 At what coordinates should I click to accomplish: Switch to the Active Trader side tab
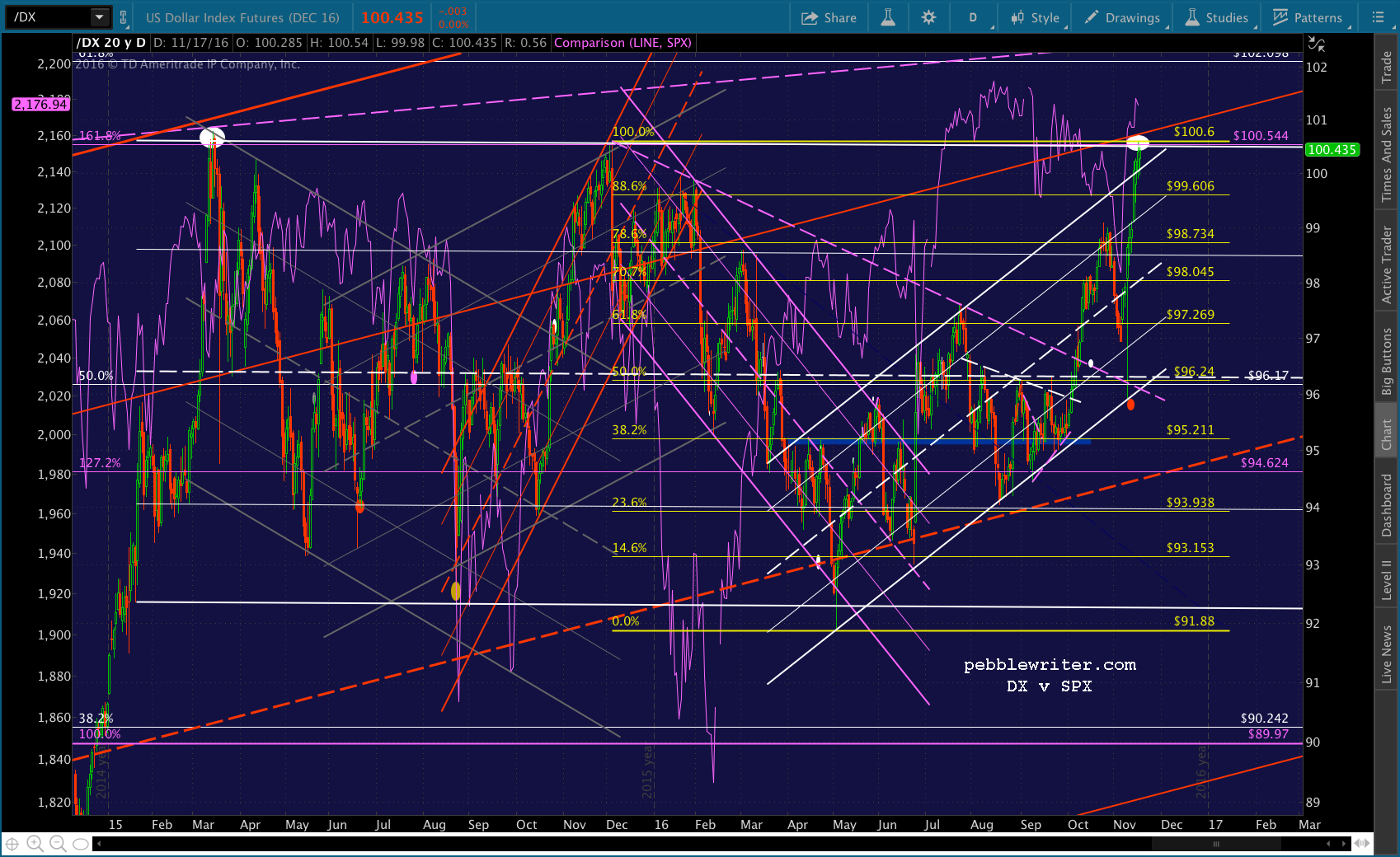point(1387,265)
